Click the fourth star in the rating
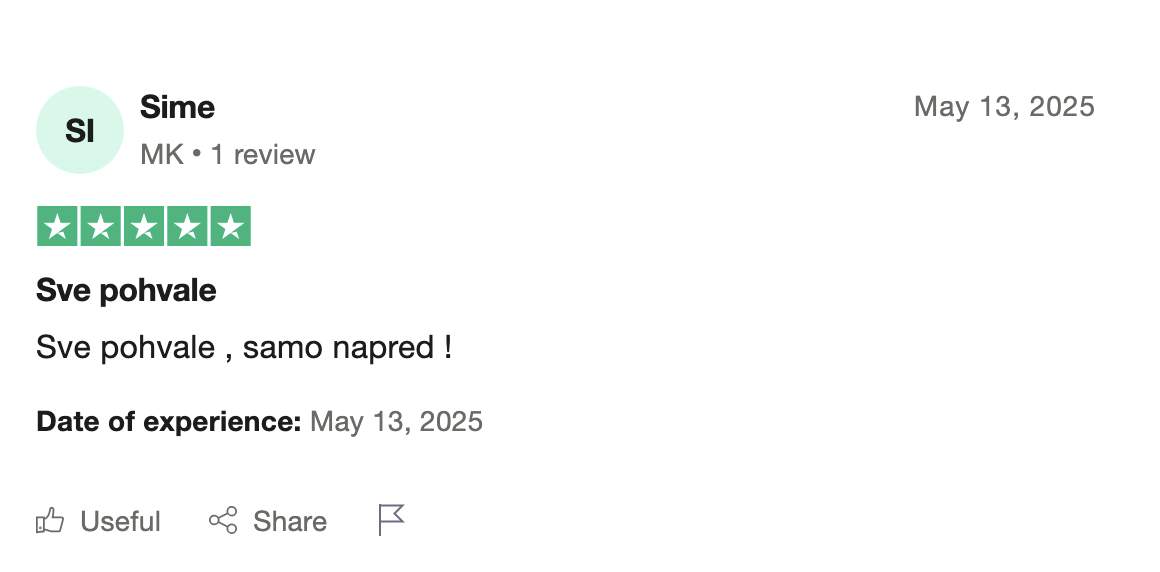1160x572 pixels. tap(187, 227)
